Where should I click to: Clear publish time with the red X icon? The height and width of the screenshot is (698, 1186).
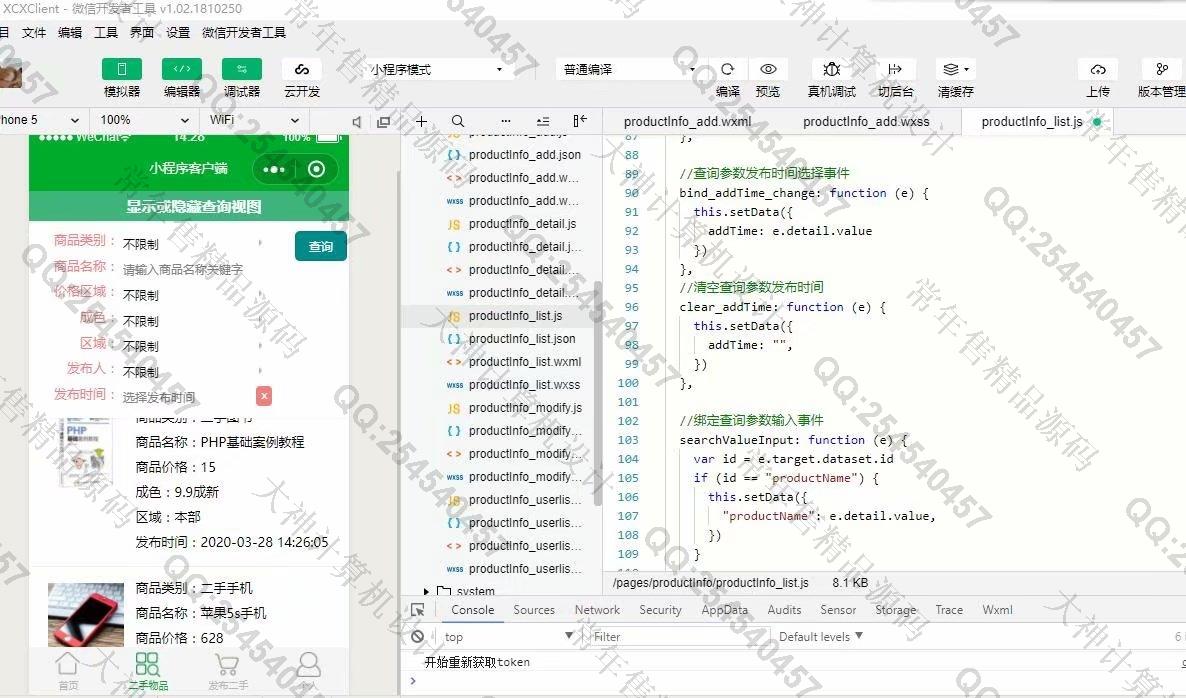(264, 396)
